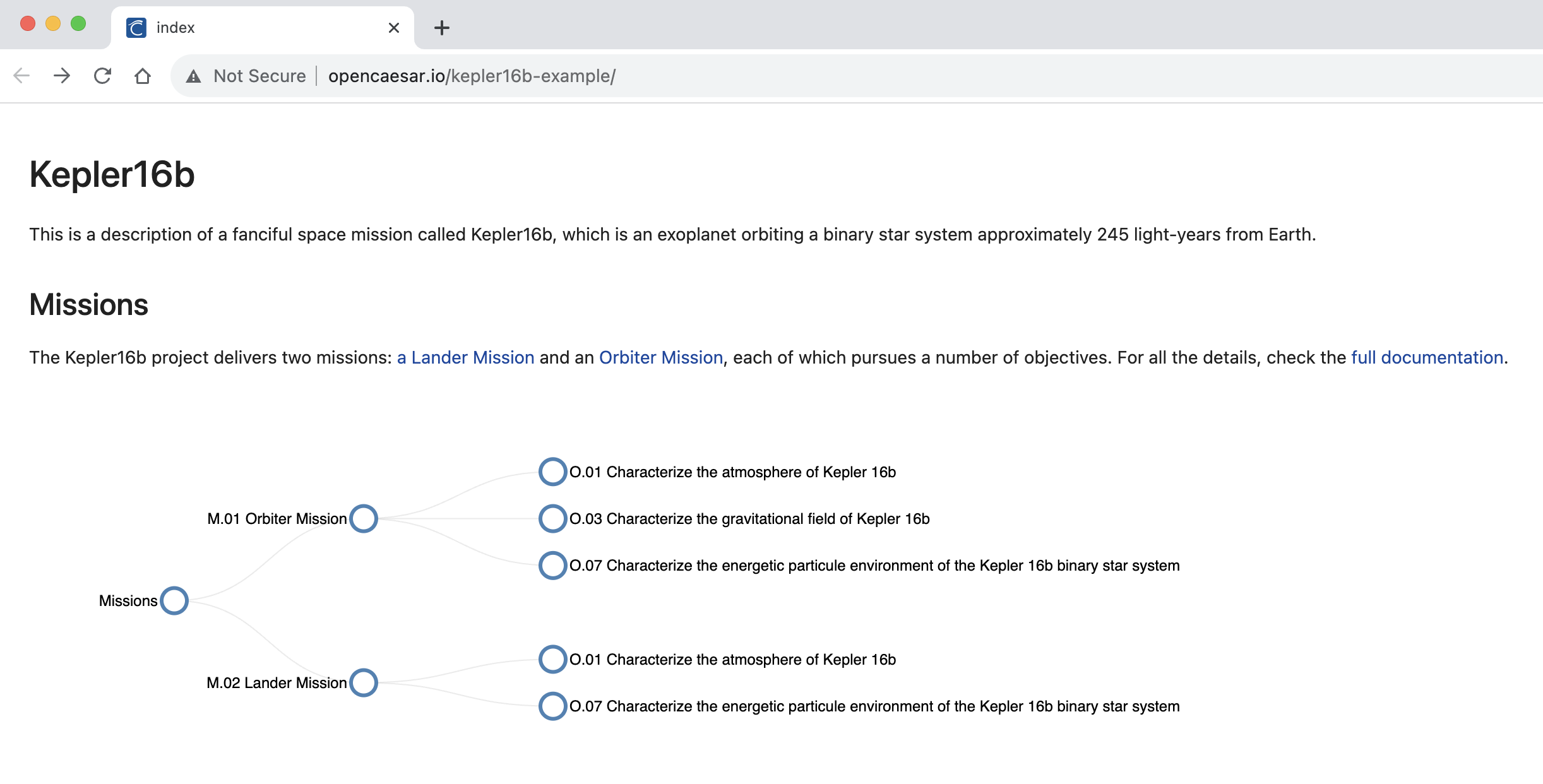Image resolution: width=1543 pixels, height=784 pixels.
Task: Select O.01 atmosphere node under Orbiter Mission
Action: point(552,472)
